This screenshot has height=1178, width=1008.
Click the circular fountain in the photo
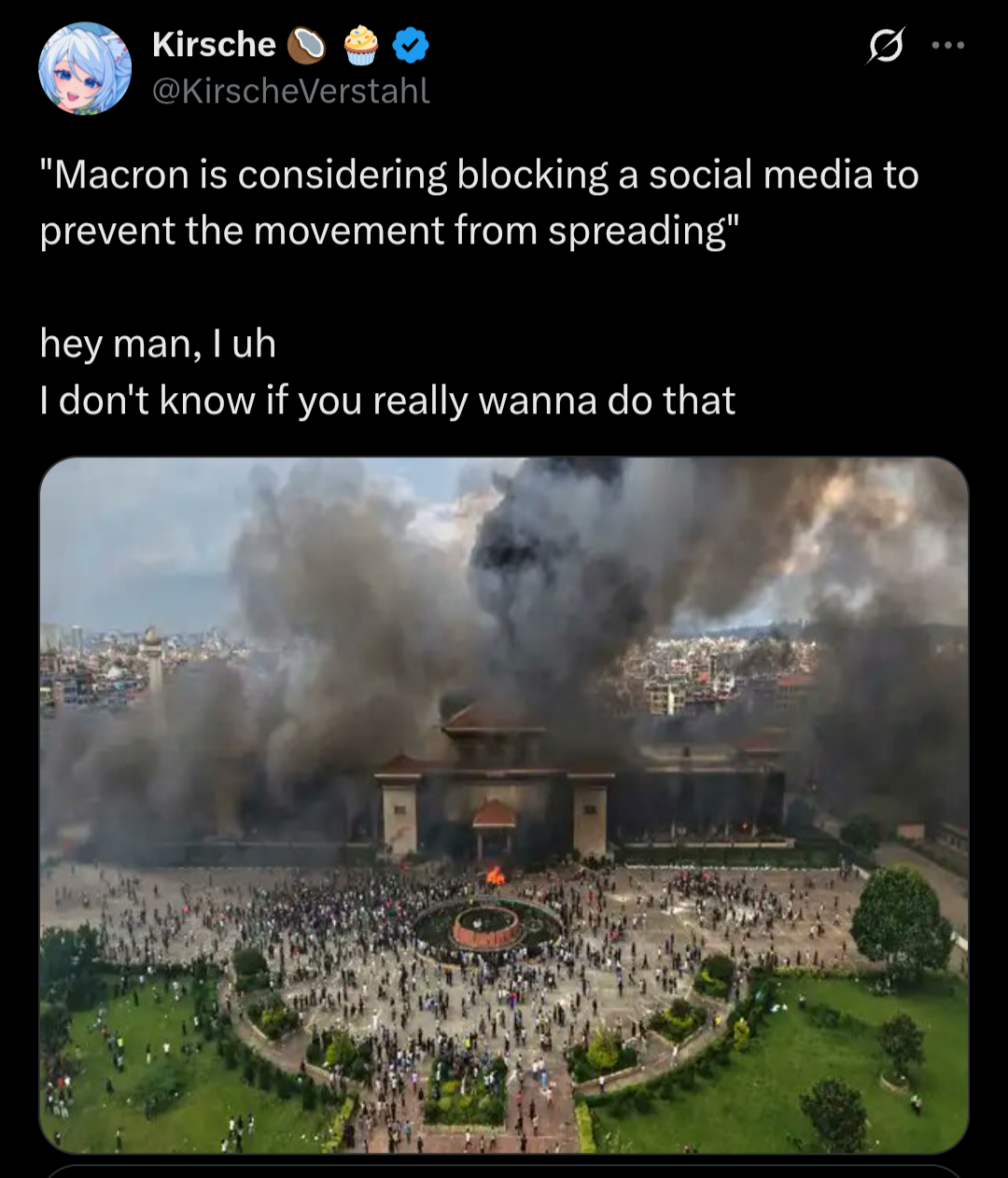point(487,925)
